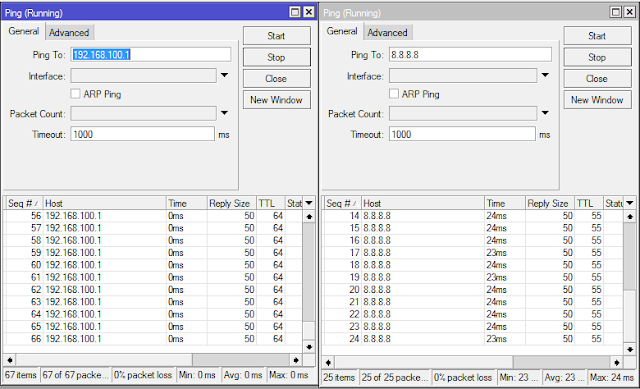The width and height of the screenshot is (640, 389).
Task: Click '67 of 67 packe...' status entry
Action: (x=76, y=375)
